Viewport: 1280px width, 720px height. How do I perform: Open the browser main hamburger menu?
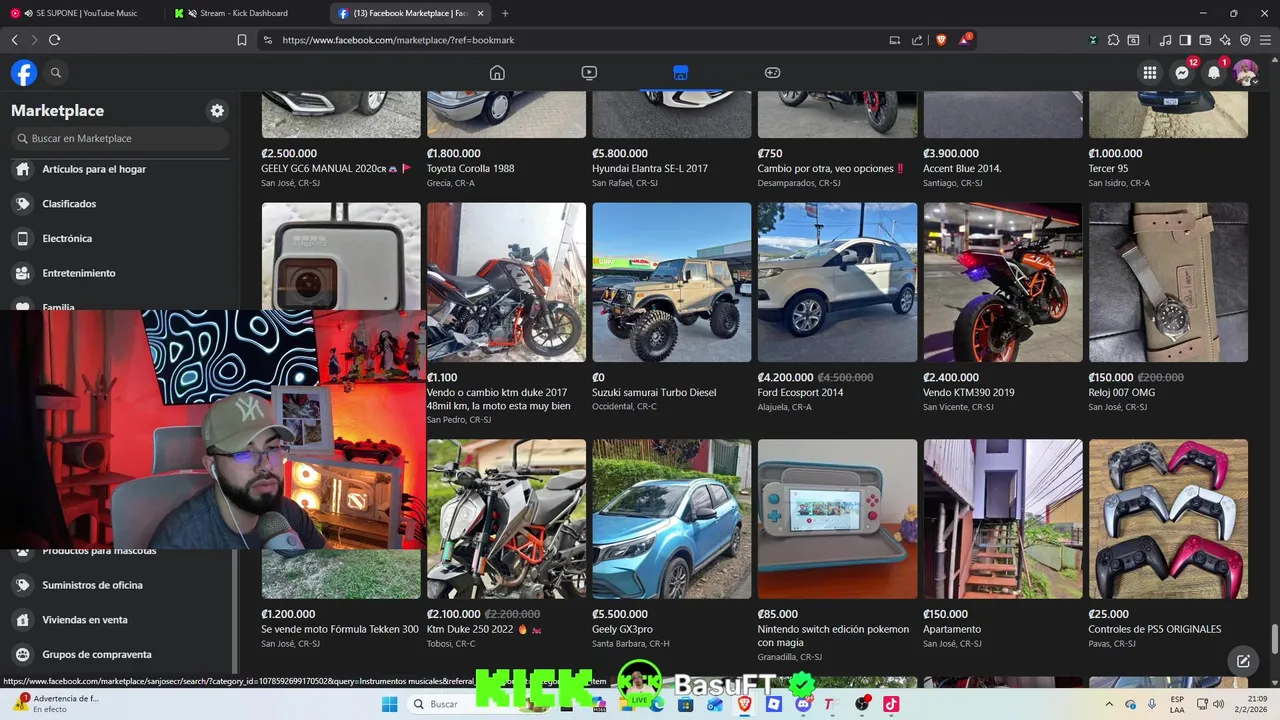[x=1265, y=40]
